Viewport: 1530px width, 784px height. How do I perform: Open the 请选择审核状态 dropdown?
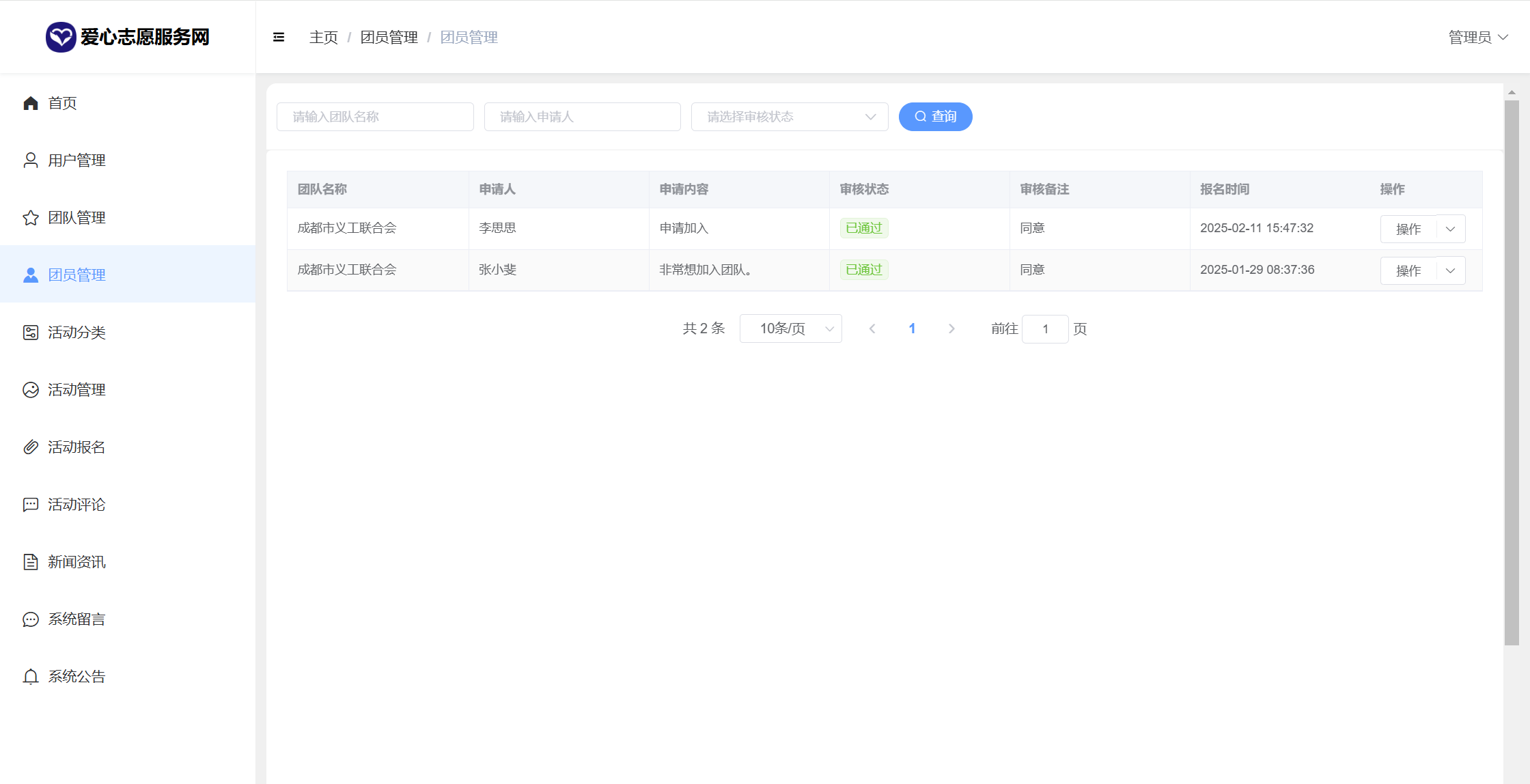coord(789,117)
